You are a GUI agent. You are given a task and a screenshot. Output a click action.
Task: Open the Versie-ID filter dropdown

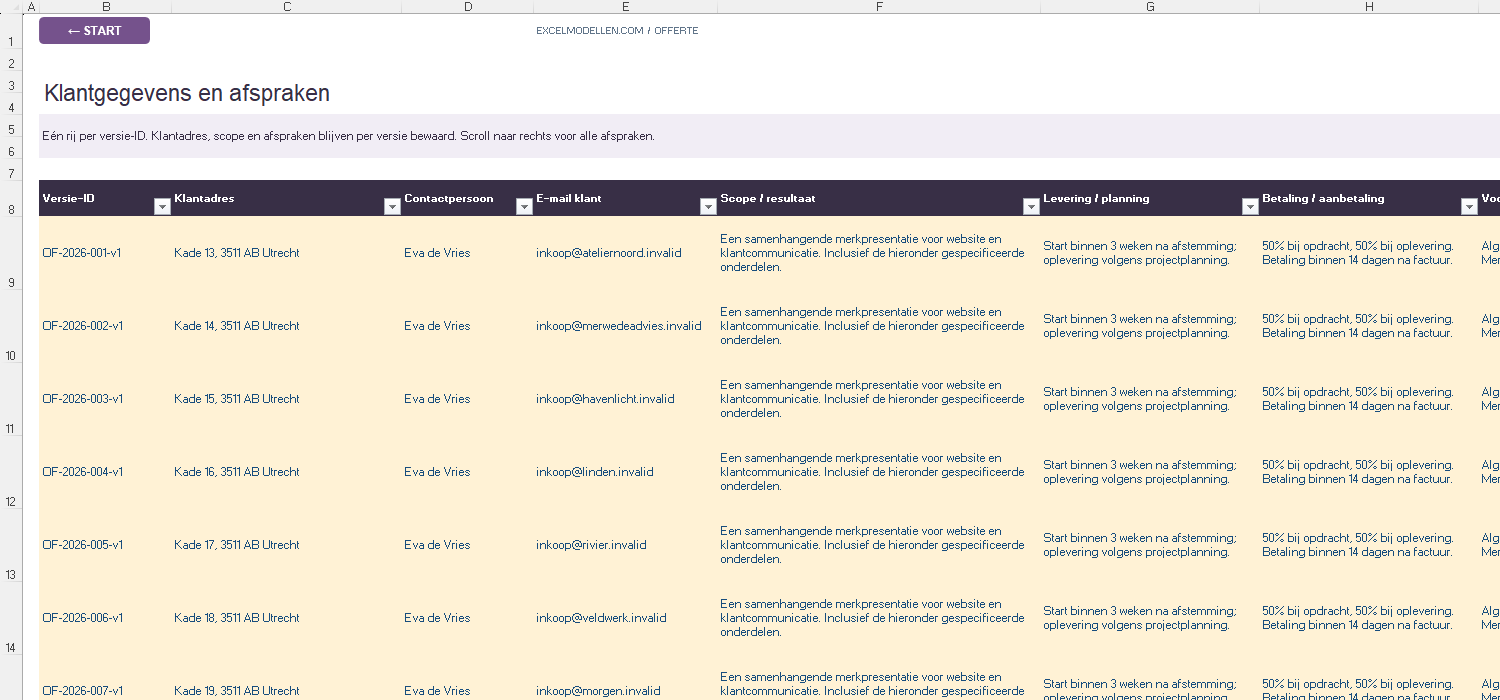click(x=162, y=206)
